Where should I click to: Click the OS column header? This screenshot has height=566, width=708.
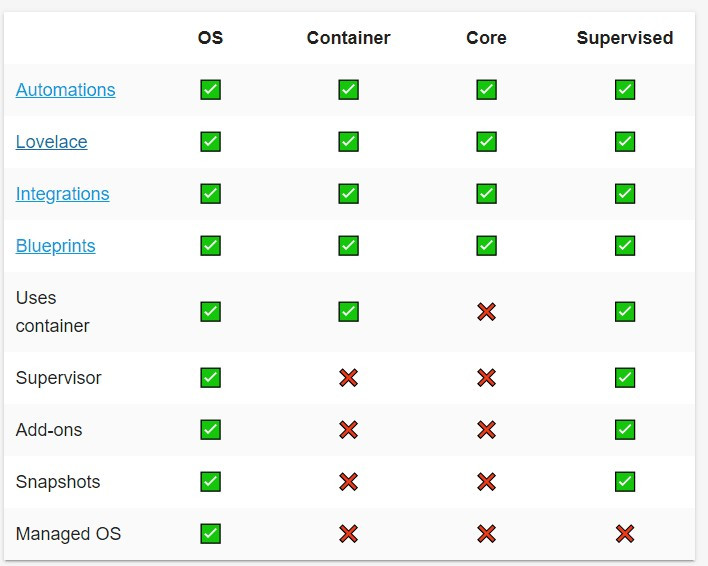pos(210,38)
